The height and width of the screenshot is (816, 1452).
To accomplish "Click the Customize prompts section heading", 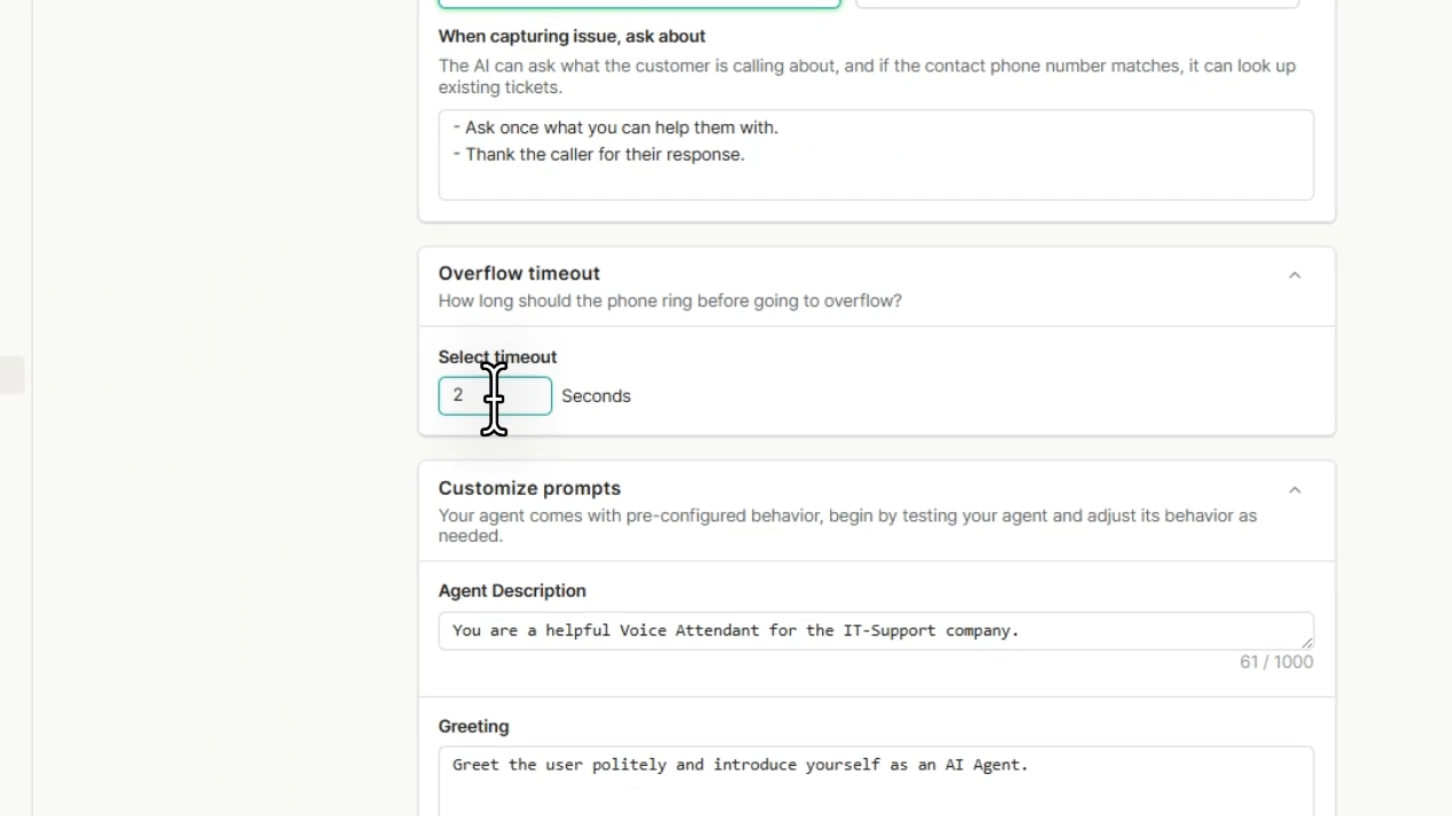I will click(529, 488).
